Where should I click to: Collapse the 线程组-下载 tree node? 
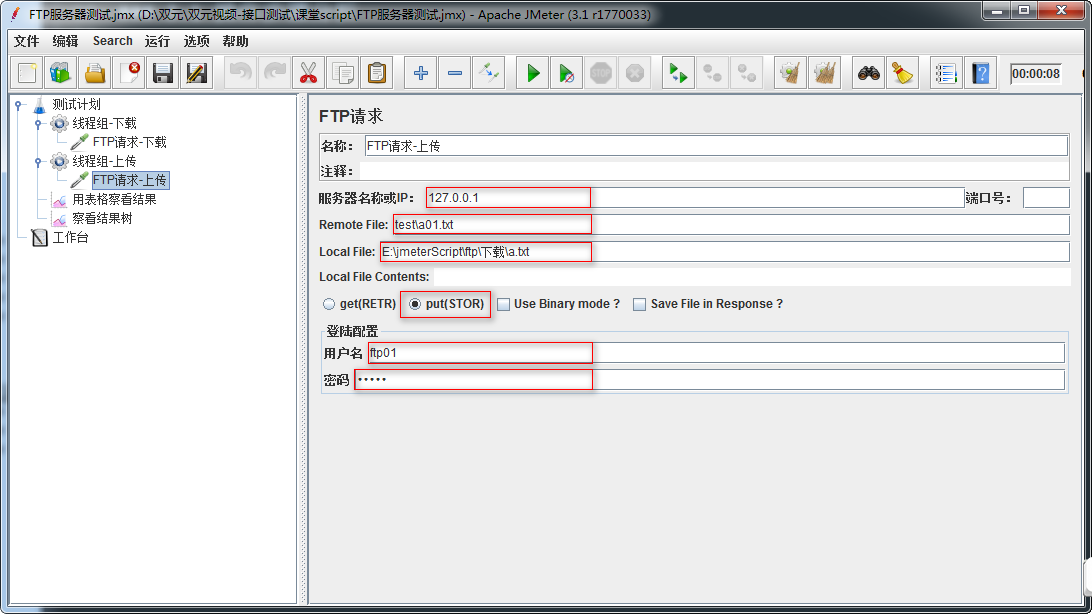pyautogui.click(x=38, y=124)
